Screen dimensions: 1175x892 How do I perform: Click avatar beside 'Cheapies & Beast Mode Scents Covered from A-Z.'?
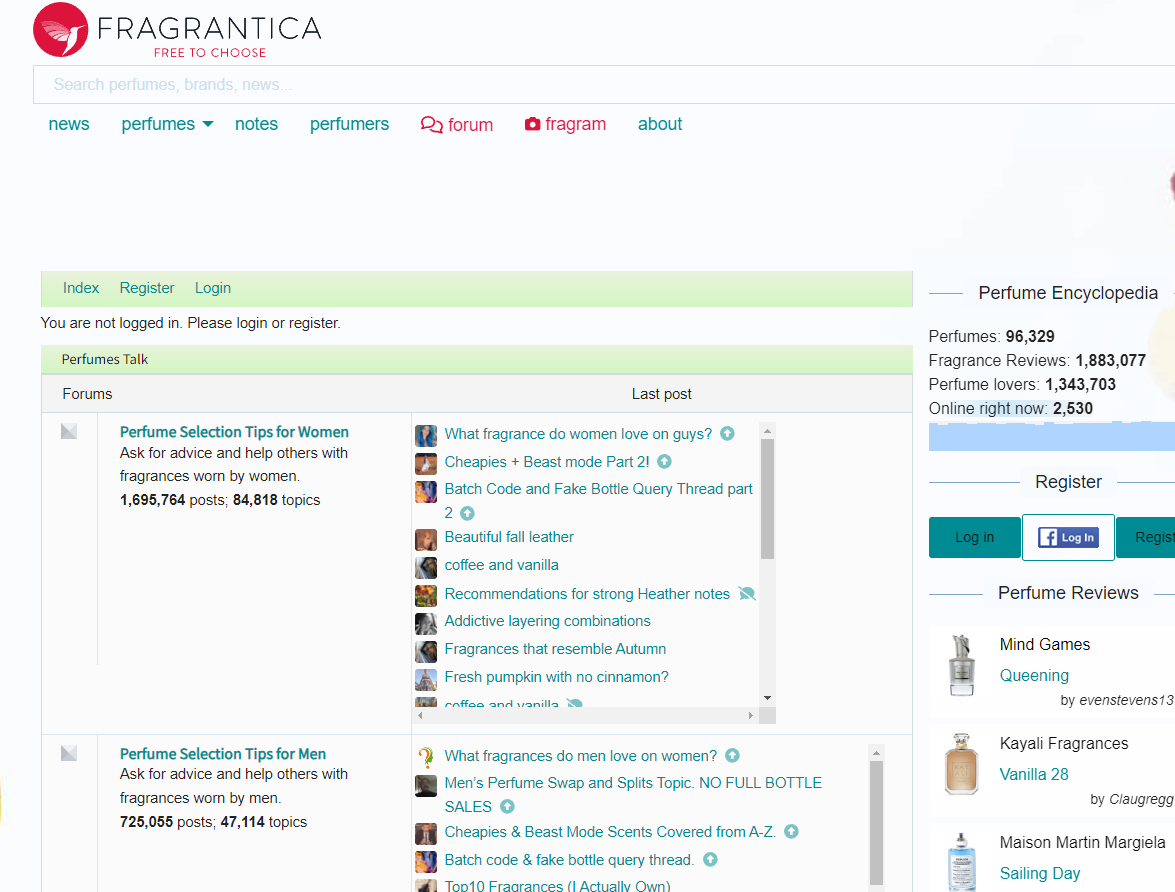pos(426,834)
